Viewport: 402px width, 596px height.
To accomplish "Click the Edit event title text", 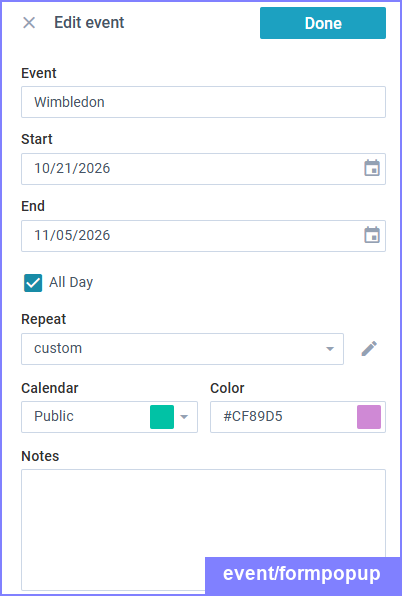I will [x=89, y=23].
